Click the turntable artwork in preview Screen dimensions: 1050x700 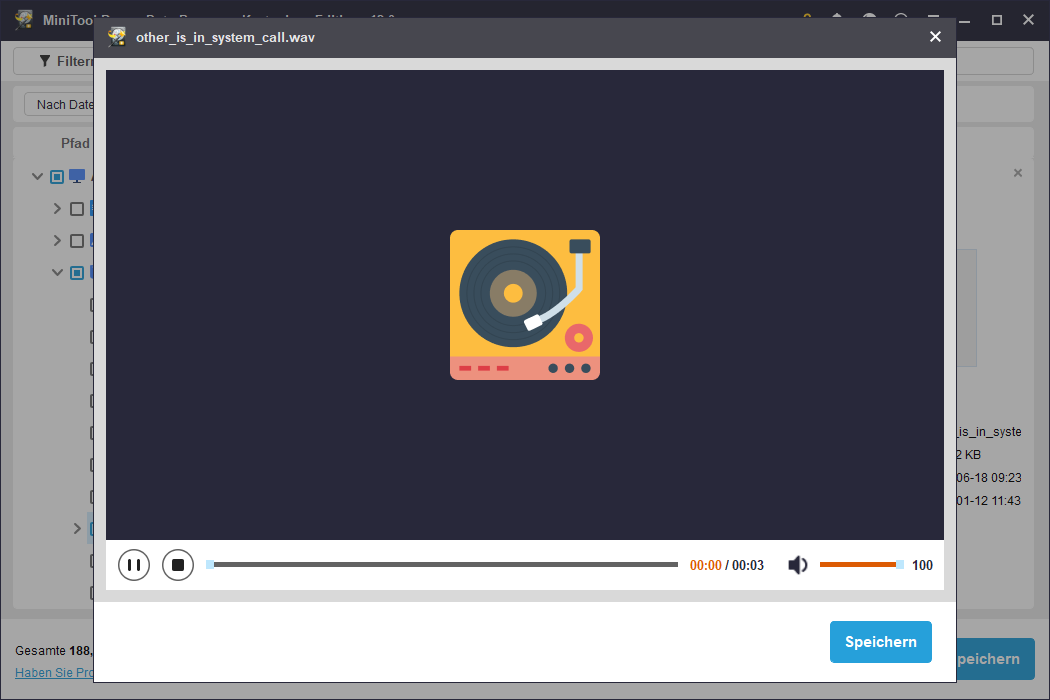coord(525,305)
